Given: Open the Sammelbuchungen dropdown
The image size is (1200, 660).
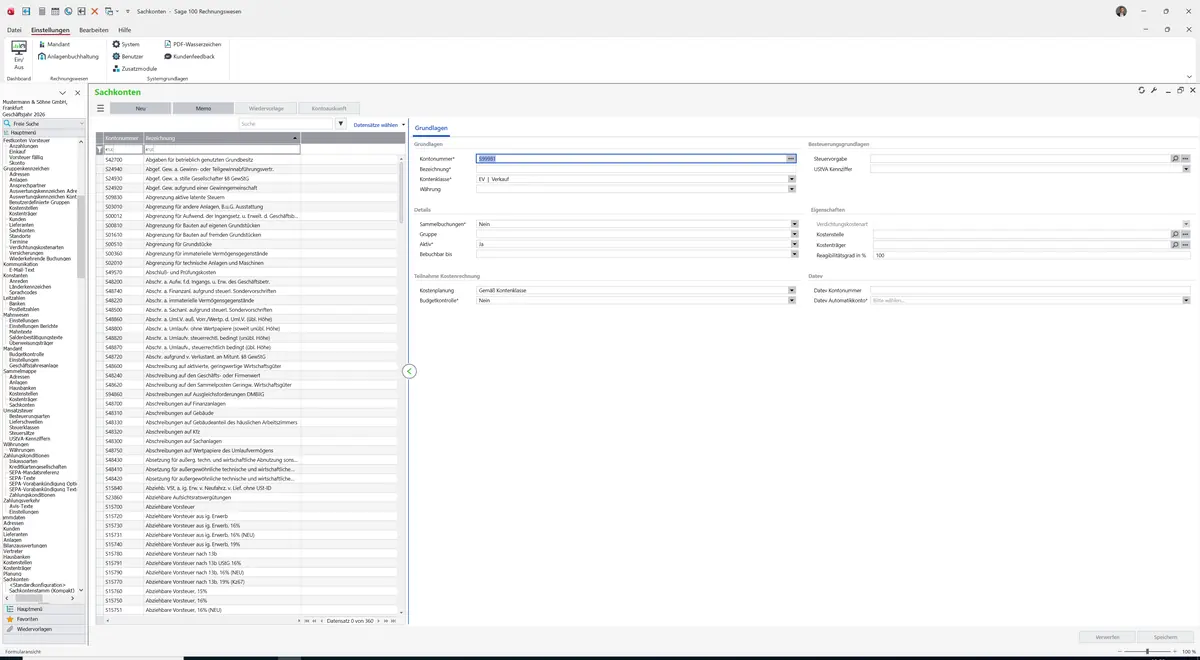Looking at the screenshot, I should coord(794,224).
